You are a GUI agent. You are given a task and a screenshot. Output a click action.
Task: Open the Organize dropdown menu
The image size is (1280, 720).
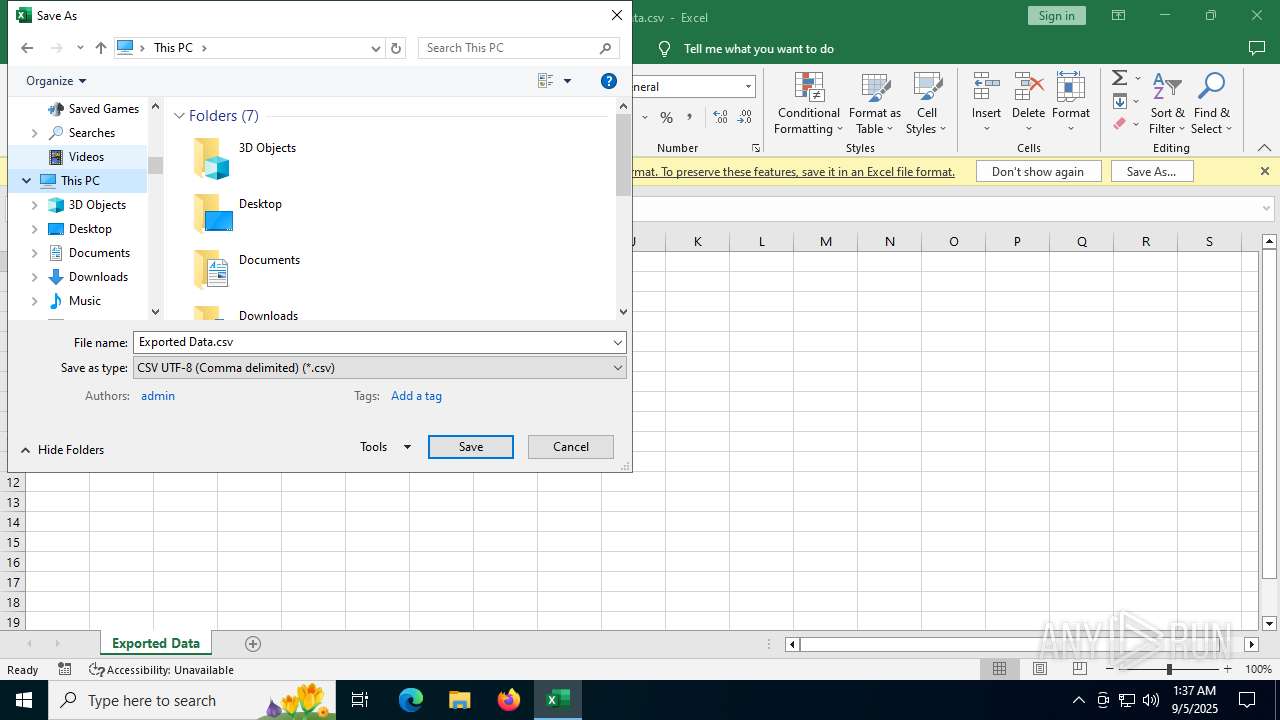coord(56,81)
